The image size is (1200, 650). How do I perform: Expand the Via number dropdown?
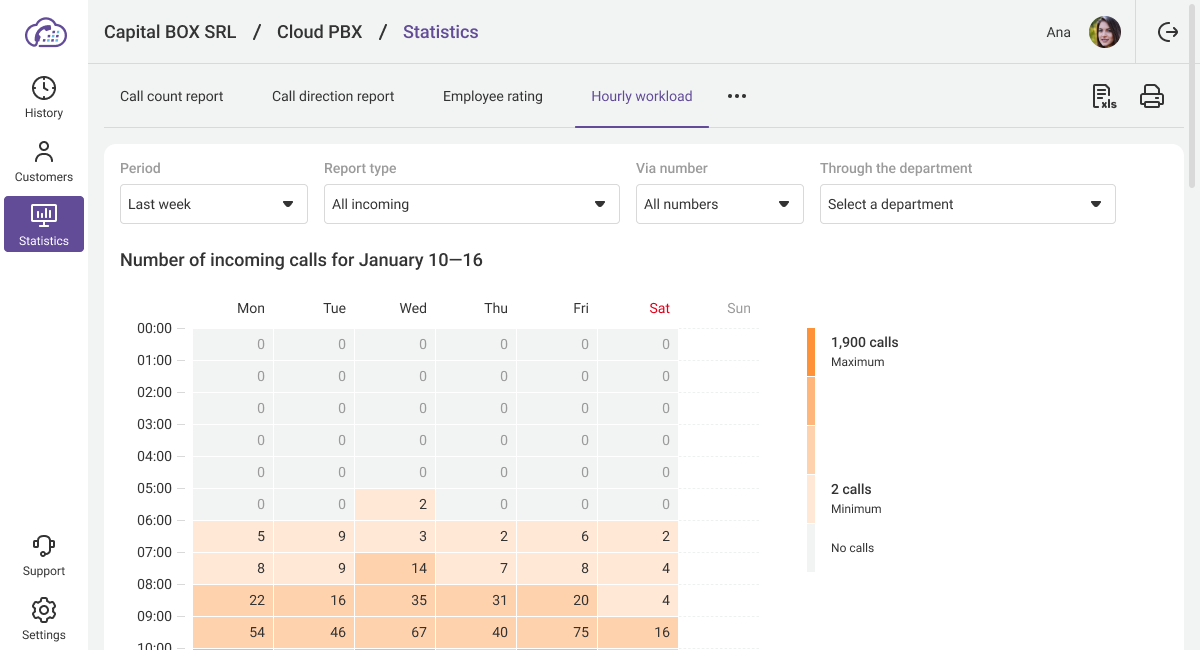tap(719, 204)
